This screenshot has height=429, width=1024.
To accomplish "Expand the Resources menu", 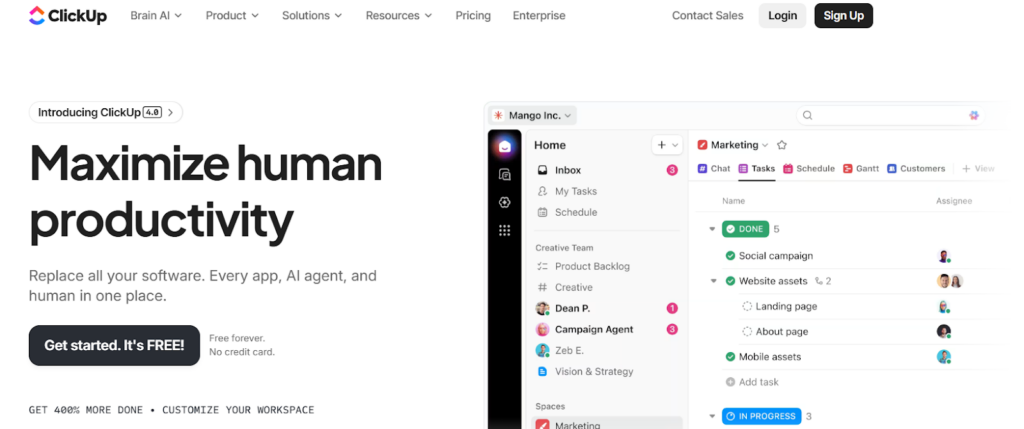I will [x=398, y=16].
